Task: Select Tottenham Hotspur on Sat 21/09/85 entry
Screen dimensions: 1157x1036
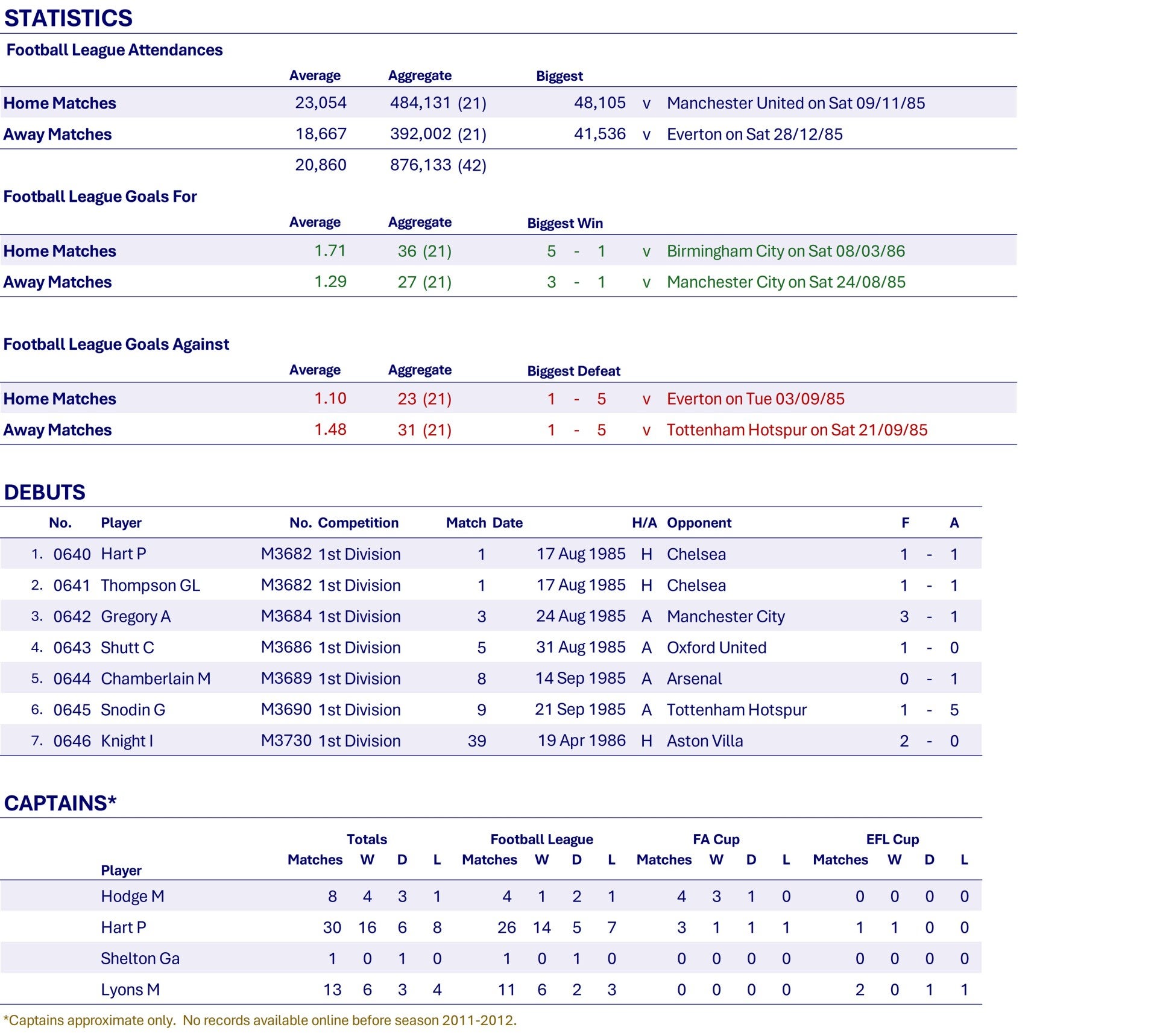Action: pyautogui.click(x=796, y=430)
